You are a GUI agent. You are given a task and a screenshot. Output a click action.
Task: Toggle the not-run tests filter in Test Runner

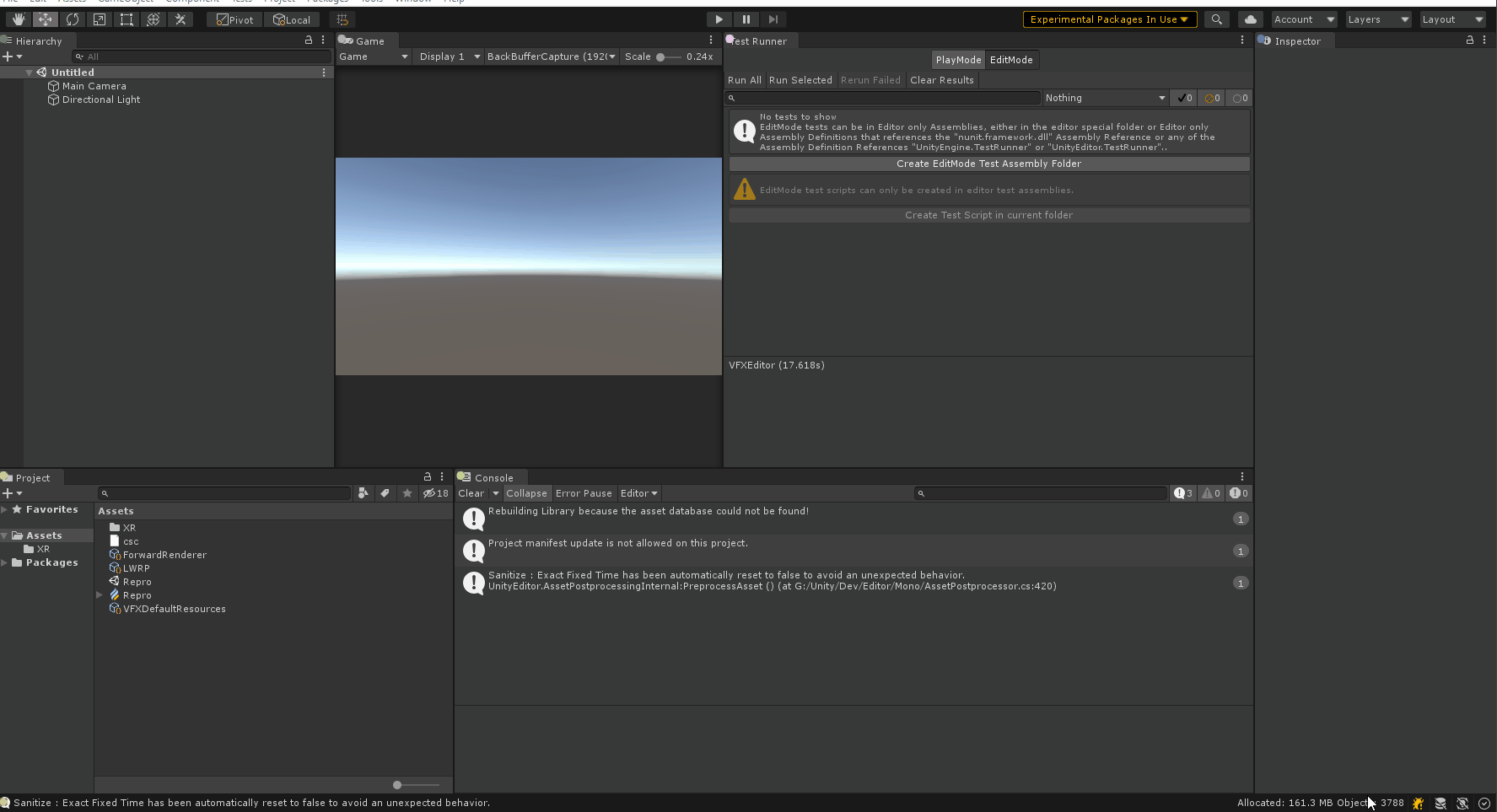(x=1239, y=98)
